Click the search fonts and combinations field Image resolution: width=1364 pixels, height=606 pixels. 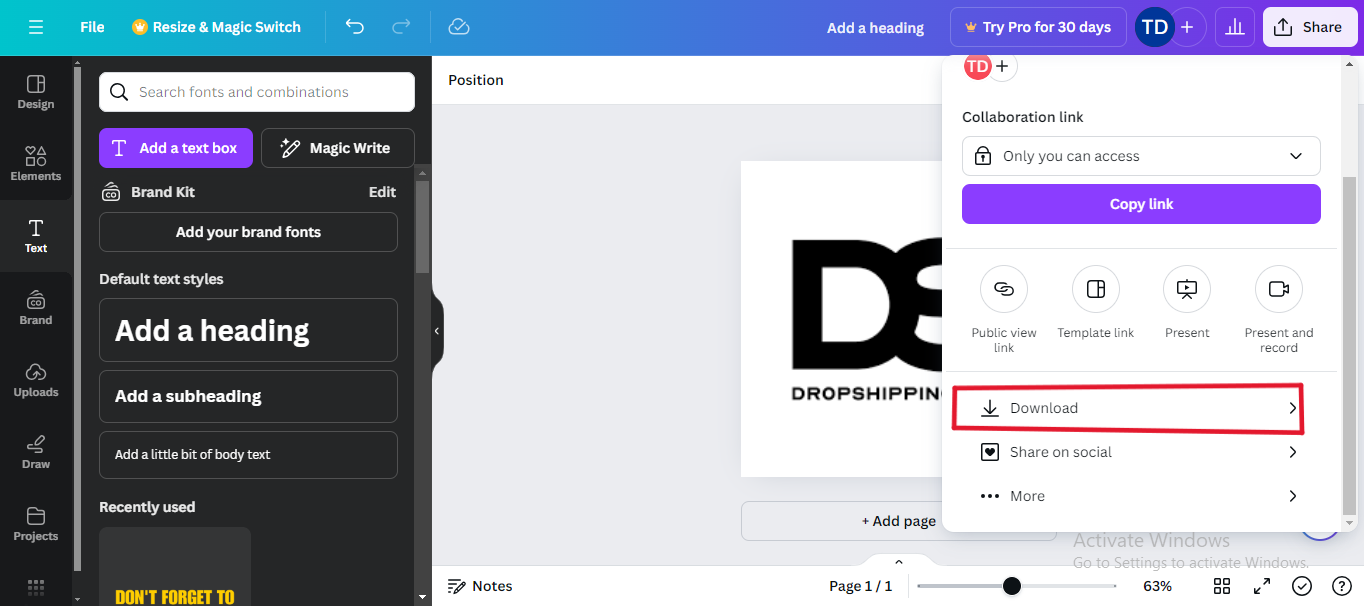257,92
